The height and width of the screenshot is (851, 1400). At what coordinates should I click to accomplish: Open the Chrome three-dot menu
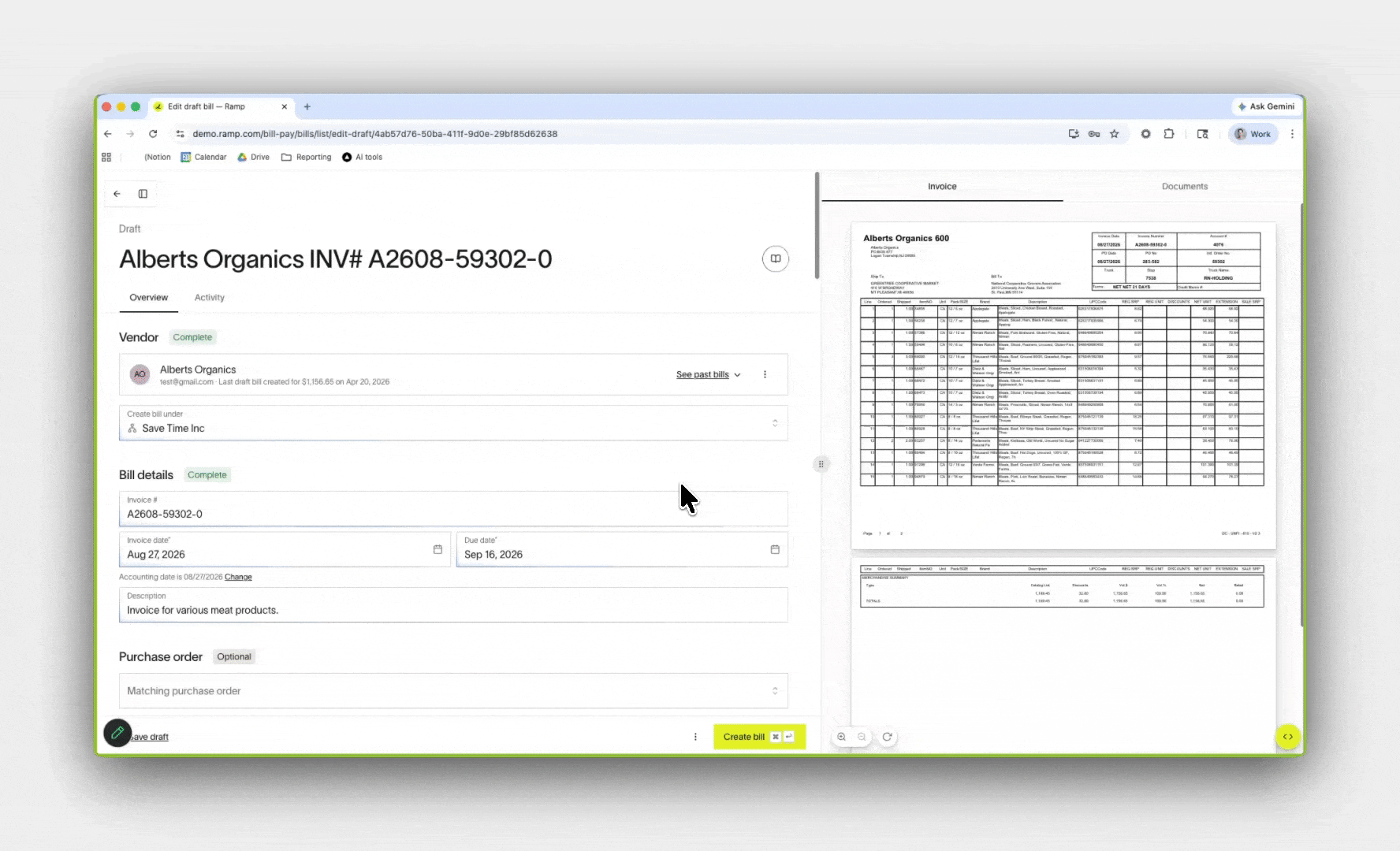tap(1292, 134)
